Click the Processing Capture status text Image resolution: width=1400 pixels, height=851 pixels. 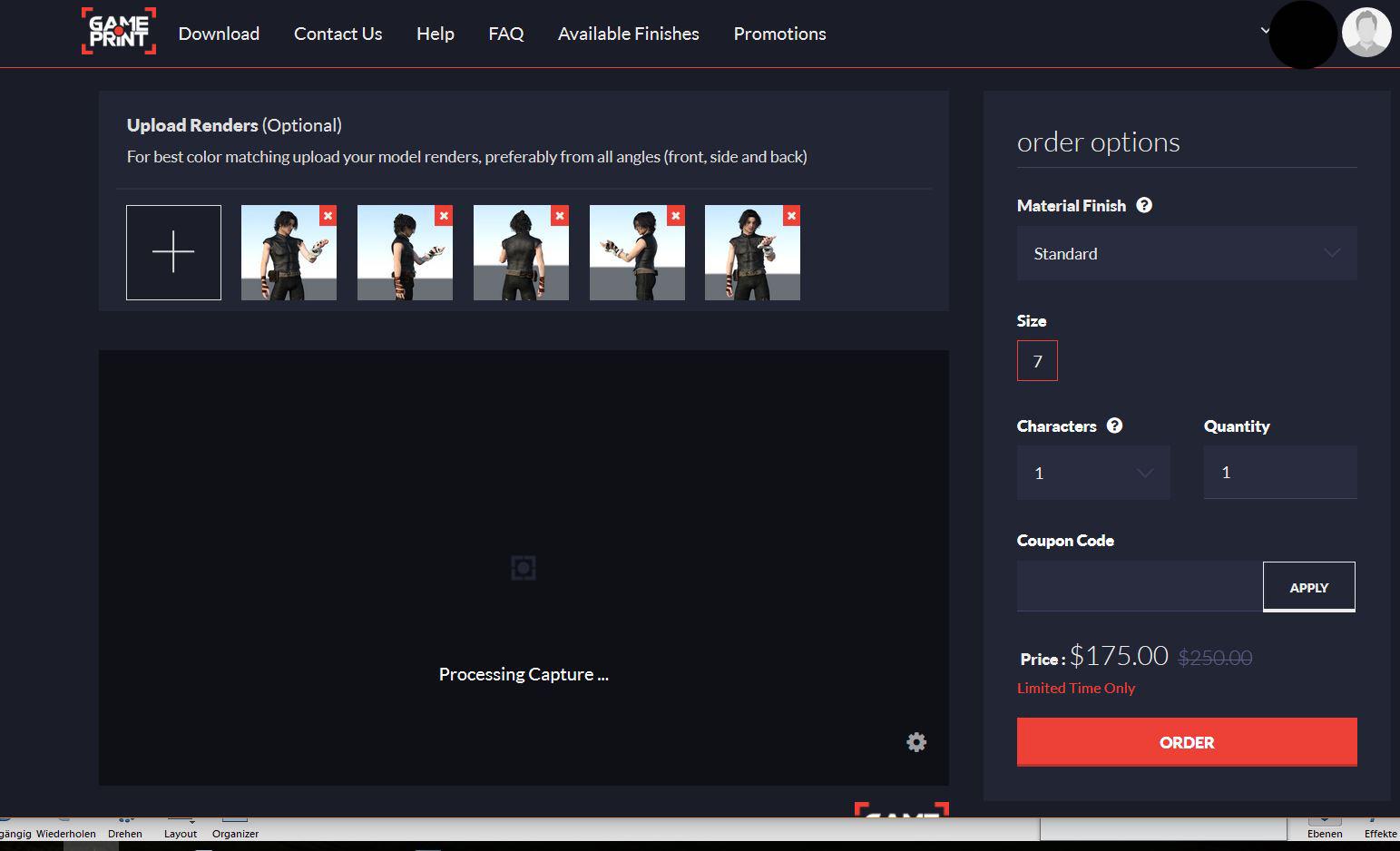click(x=524, y=674)
